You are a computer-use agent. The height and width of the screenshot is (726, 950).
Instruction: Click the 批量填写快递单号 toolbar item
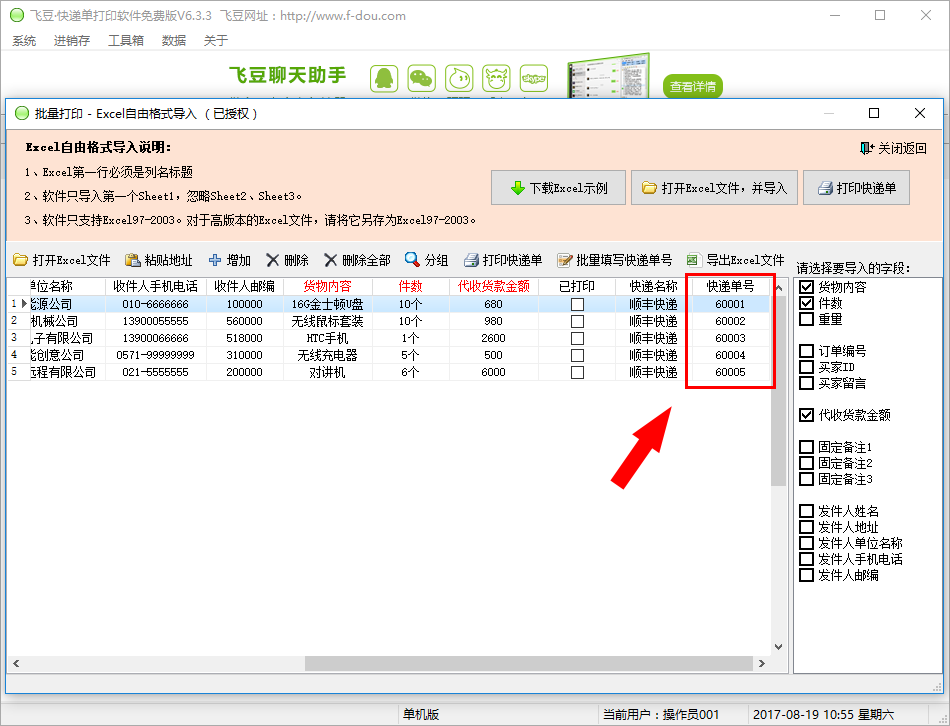point(614,260)
